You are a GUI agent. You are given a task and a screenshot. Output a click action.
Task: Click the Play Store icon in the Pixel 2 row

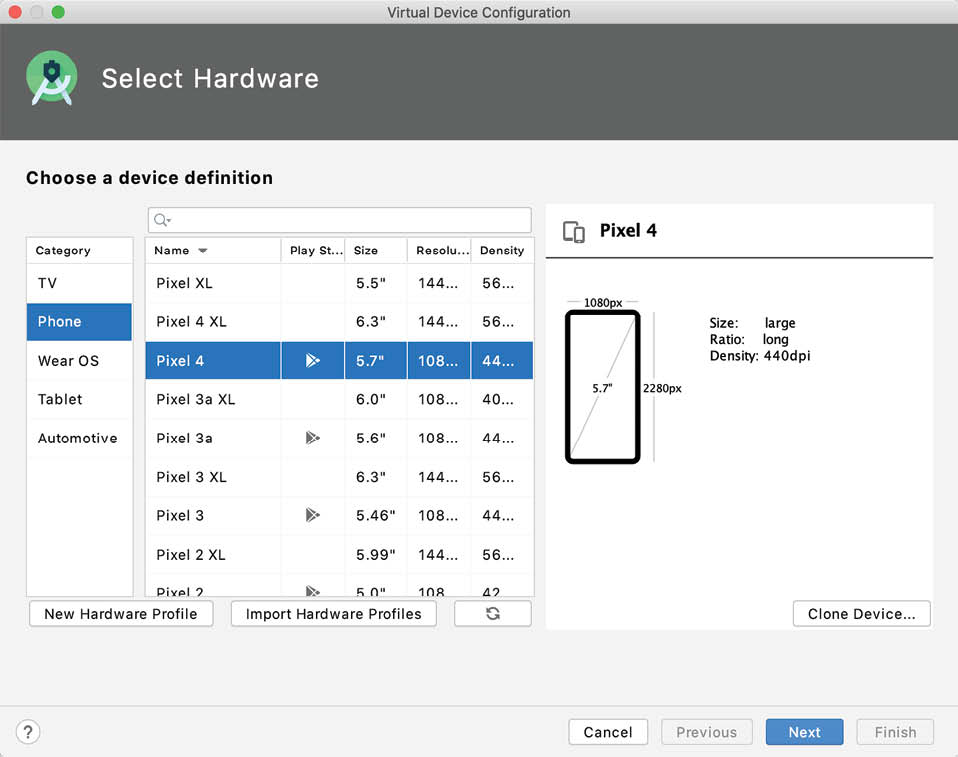(312, 591)
